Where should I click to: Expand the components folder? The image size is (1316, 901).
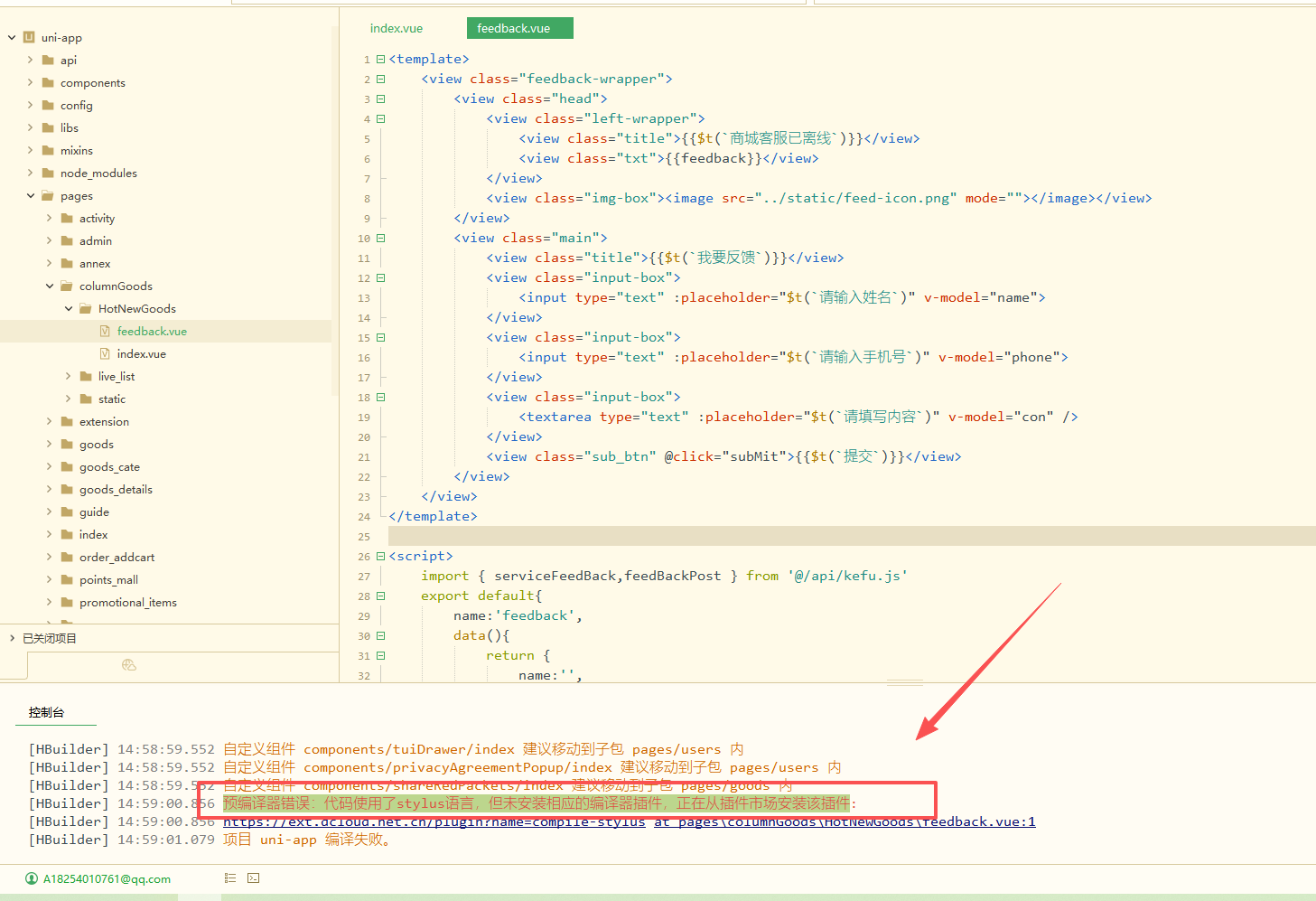coord(31,82)
